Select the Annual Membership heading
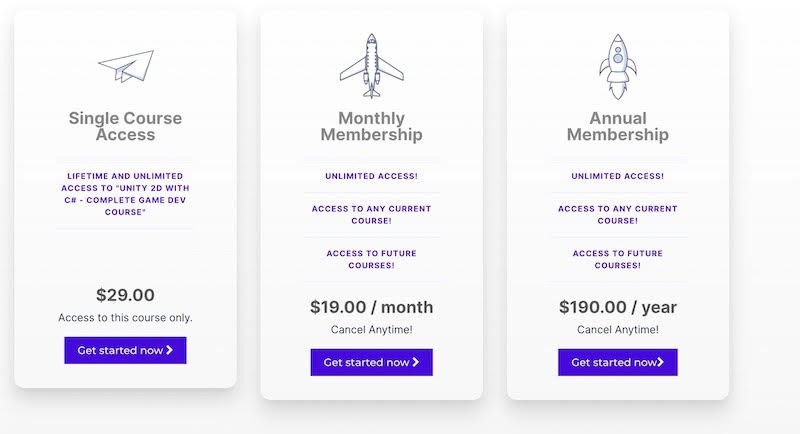The image size is (800, 434). pos(617,126)
